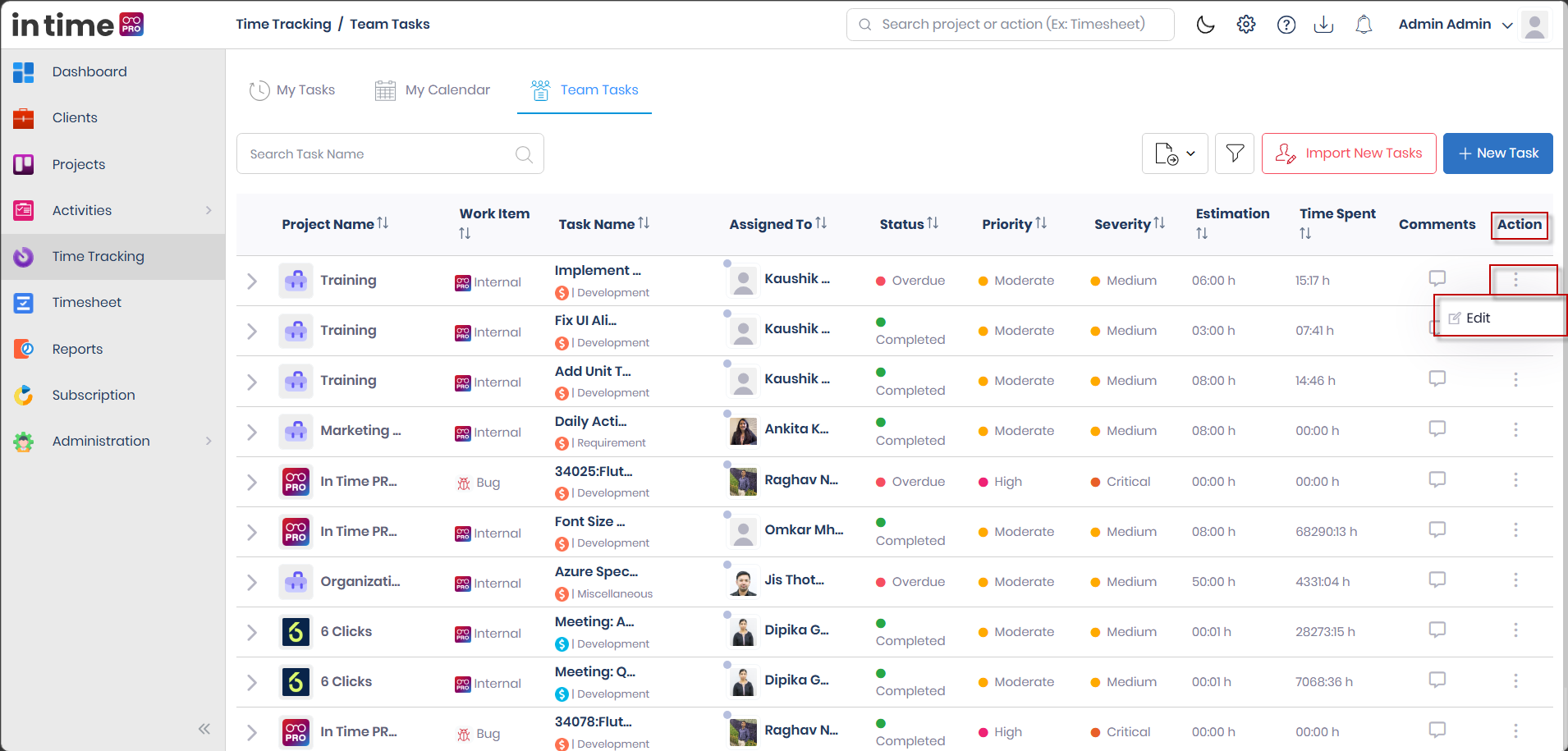Open comments for Implement task row
1568x751 pixels.
click(x=1437, y=278)
